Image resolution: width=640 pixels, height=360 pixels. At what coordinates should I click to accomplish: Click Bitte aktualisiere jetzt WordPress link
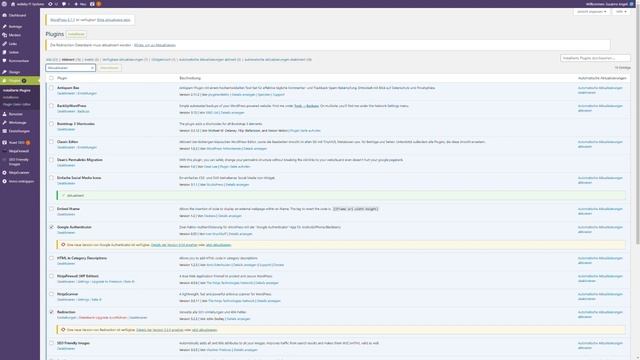113,20
